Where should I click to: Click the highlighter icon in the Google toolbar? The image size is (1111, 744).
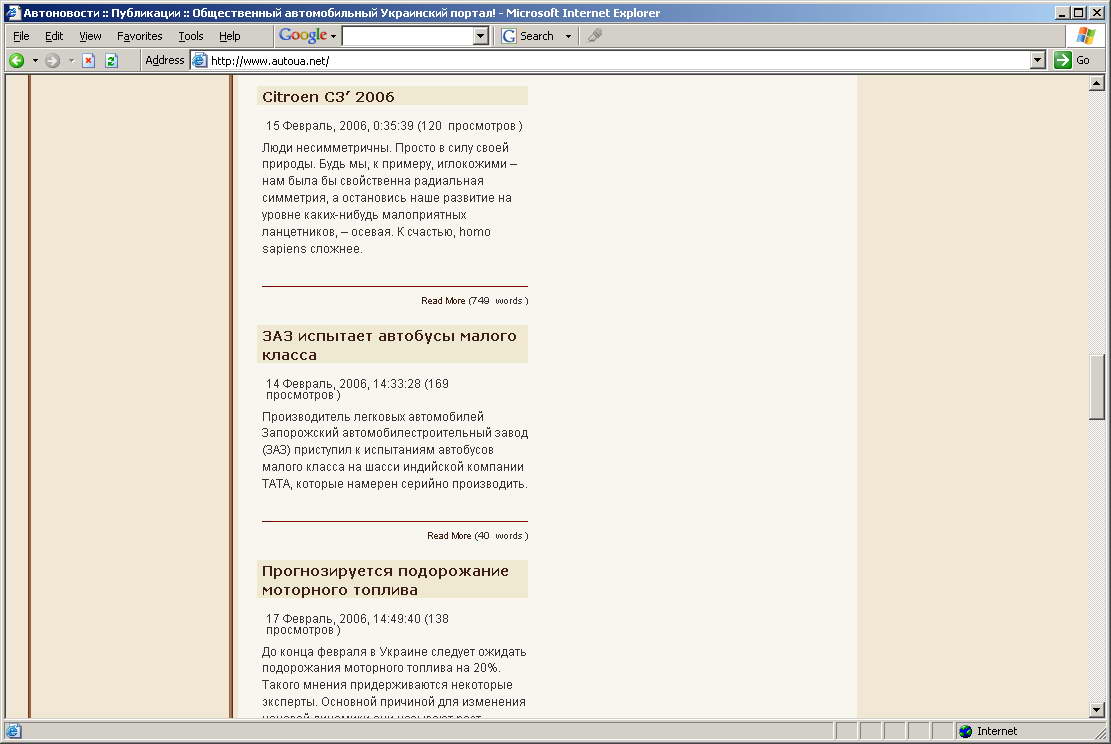click(595, 36)
